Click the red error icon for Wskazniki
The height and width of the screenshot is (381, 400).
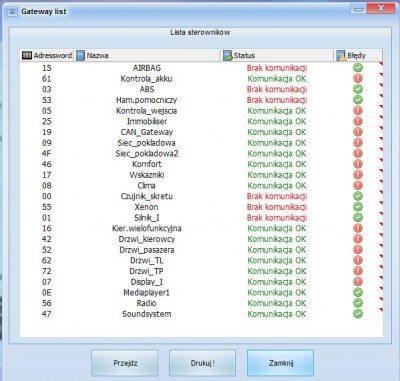[x=358, y=174]
